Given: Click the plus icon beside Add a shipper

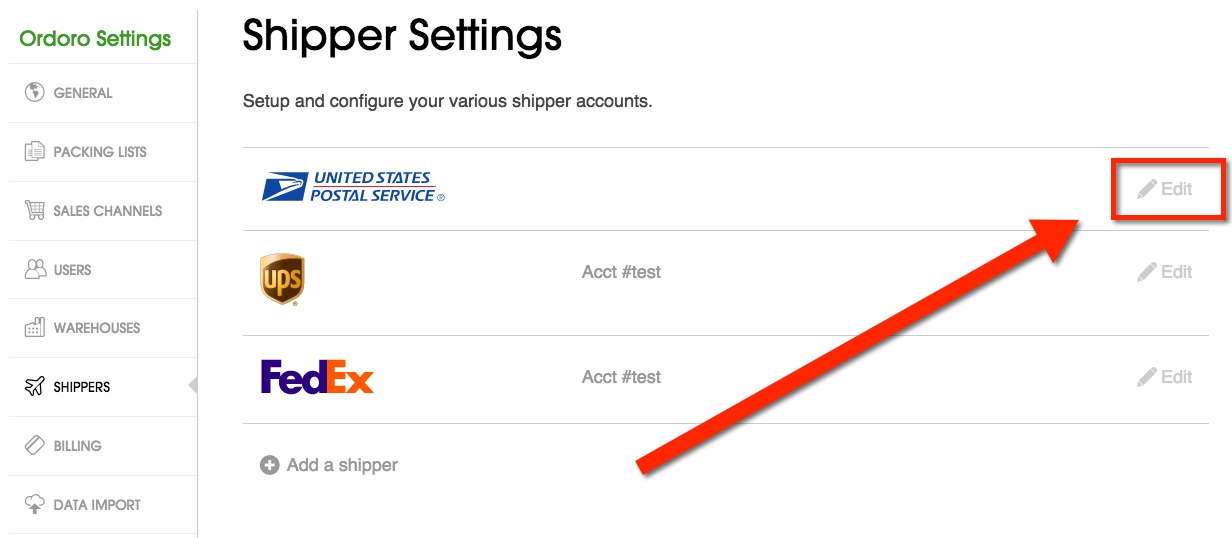Looking at the screenshot, I should [269, 465].
